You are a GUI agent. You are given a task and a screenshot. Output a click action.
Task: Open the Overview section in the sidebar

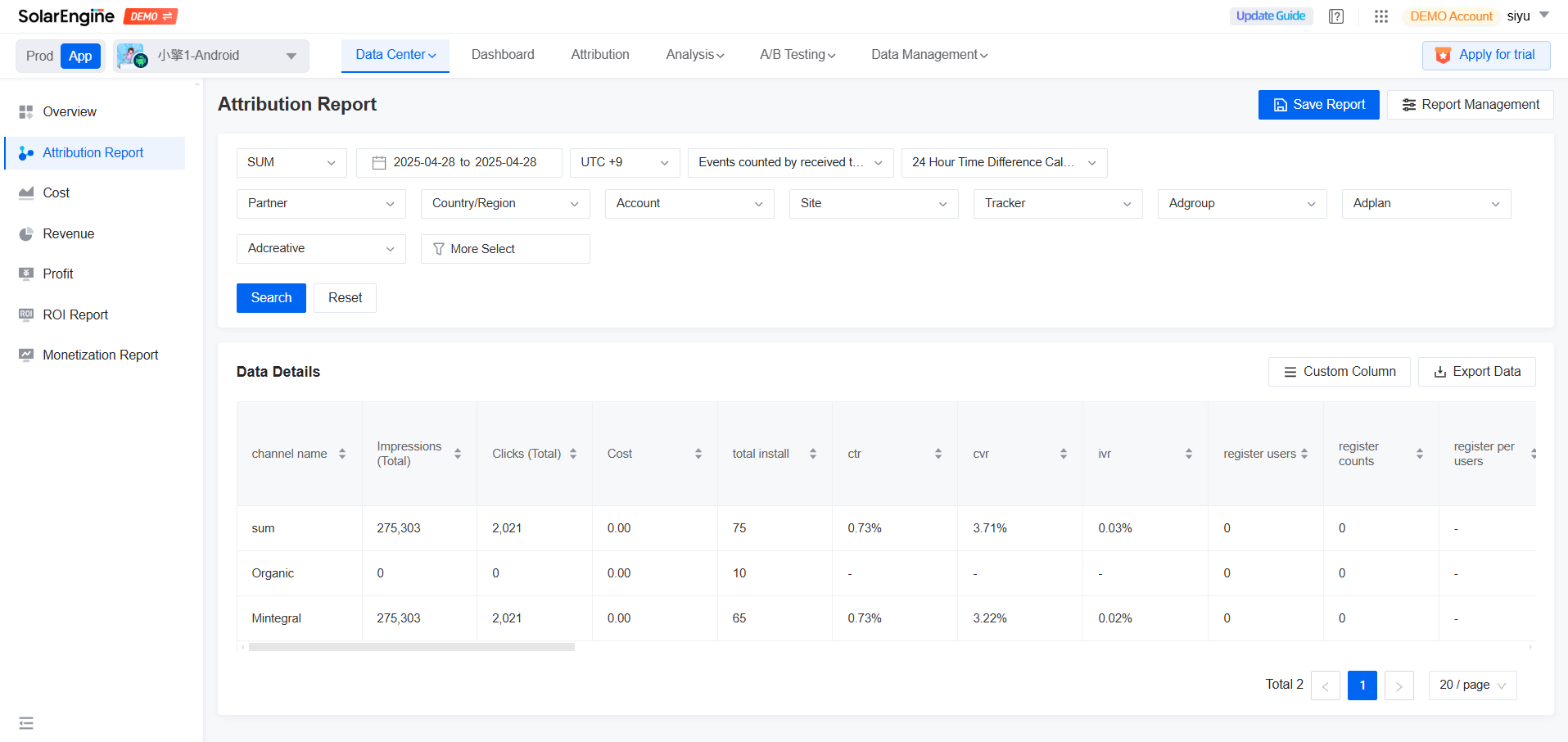pyautogui.click(x=69, y=111)
